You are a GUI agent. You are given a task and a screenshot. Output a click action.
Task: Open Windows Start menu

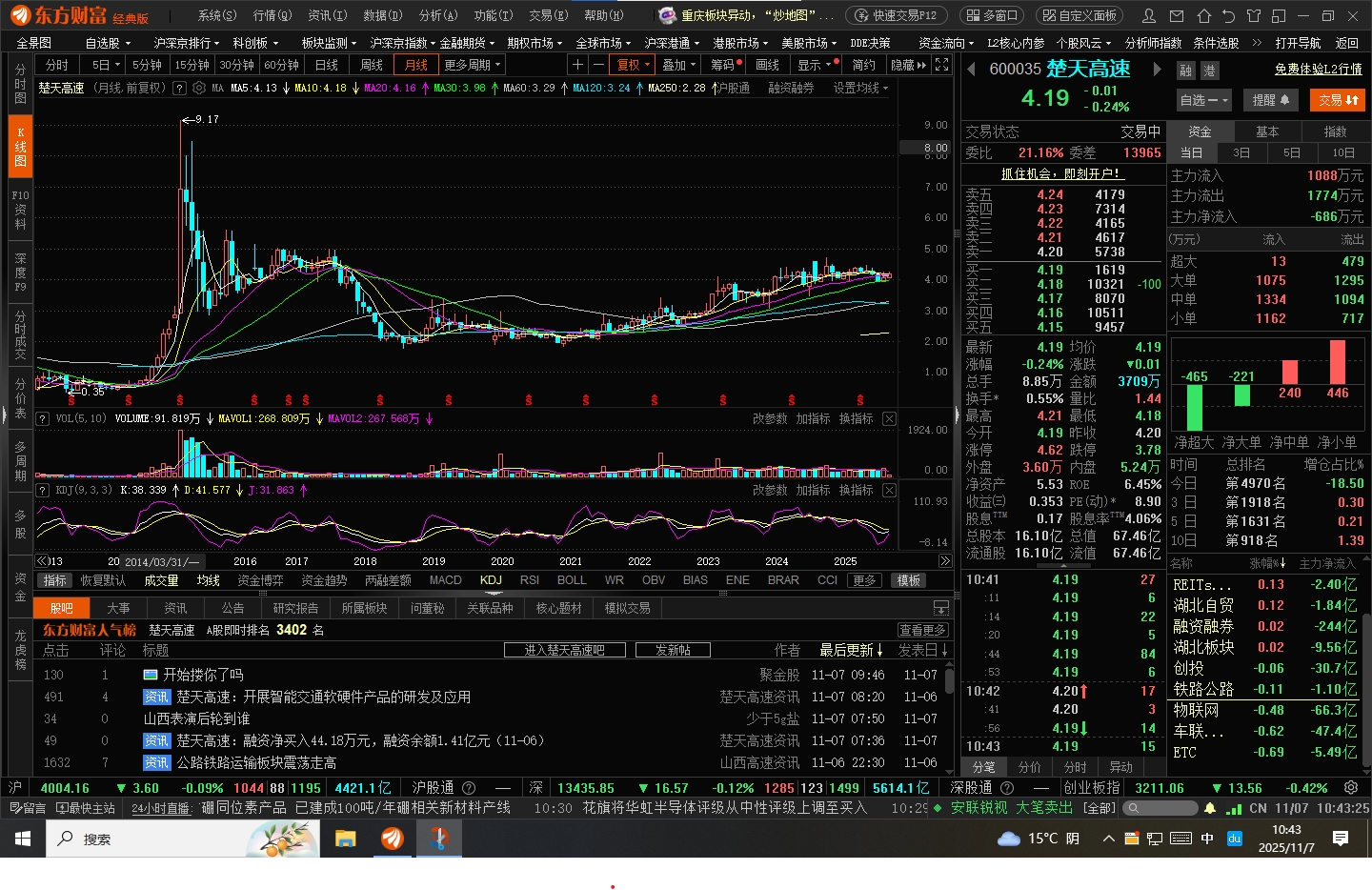tap(22, 839)
